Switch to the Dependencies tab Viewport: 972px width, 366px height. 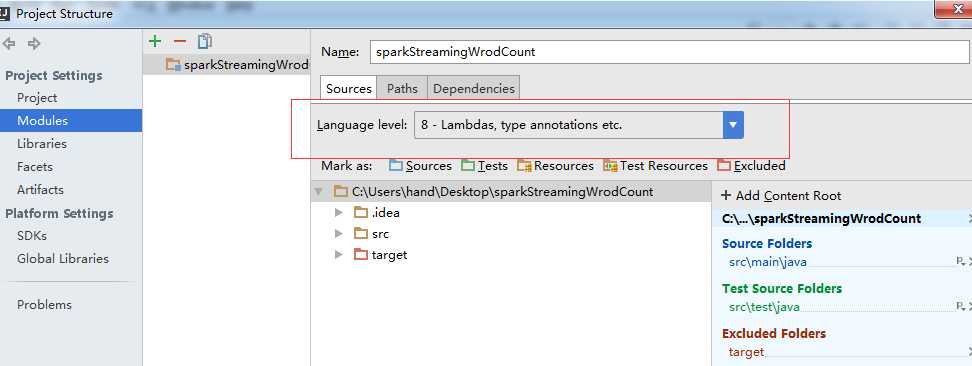point(474,88)
